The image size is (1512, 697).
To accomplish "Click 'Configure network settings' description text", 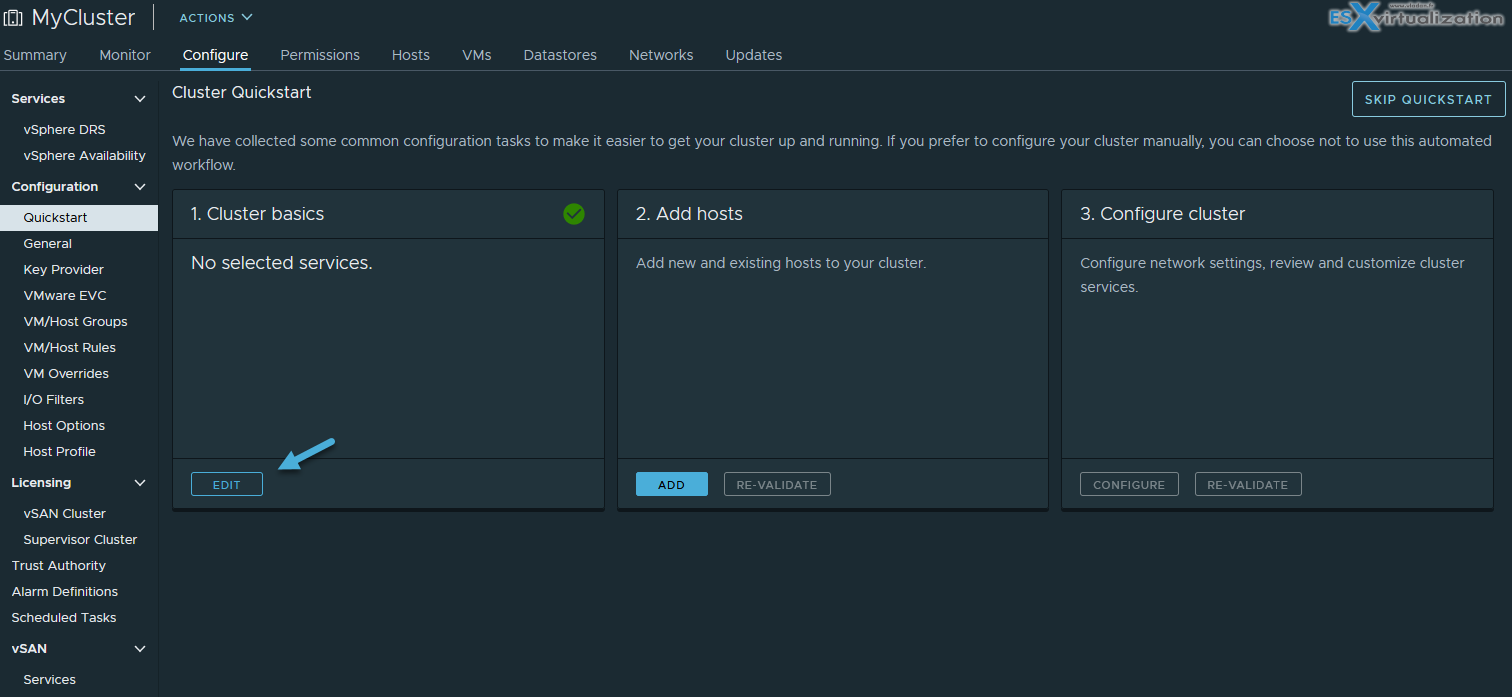I will coord(1272,275).
